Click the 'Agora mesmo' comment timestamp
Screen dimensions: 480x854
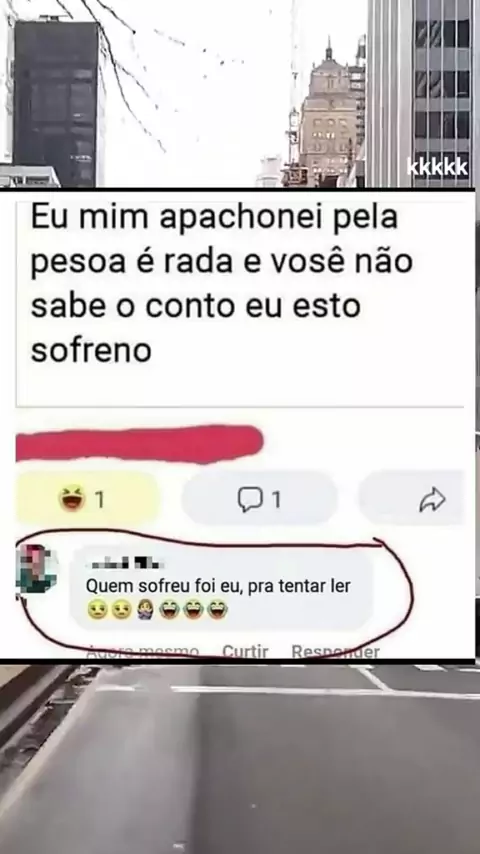tap(143, 651)
